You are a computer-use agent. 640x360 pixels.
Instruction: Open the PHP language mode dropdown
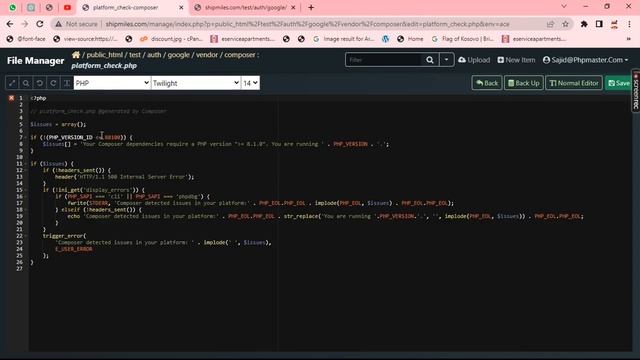pos(112,83)
